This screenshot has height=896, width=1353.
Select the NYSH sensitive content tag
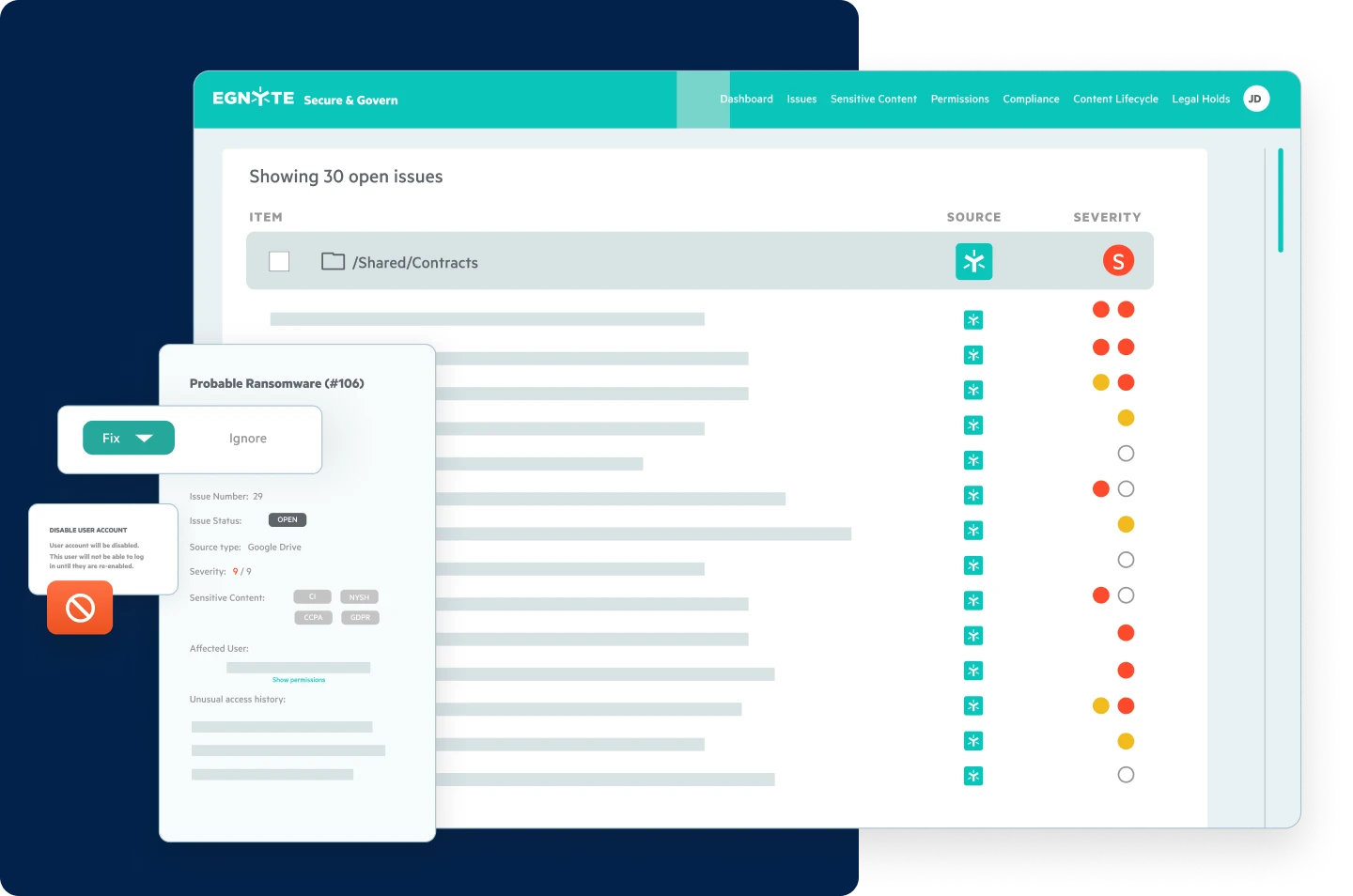pyautogui.click(x=360, y=596)
